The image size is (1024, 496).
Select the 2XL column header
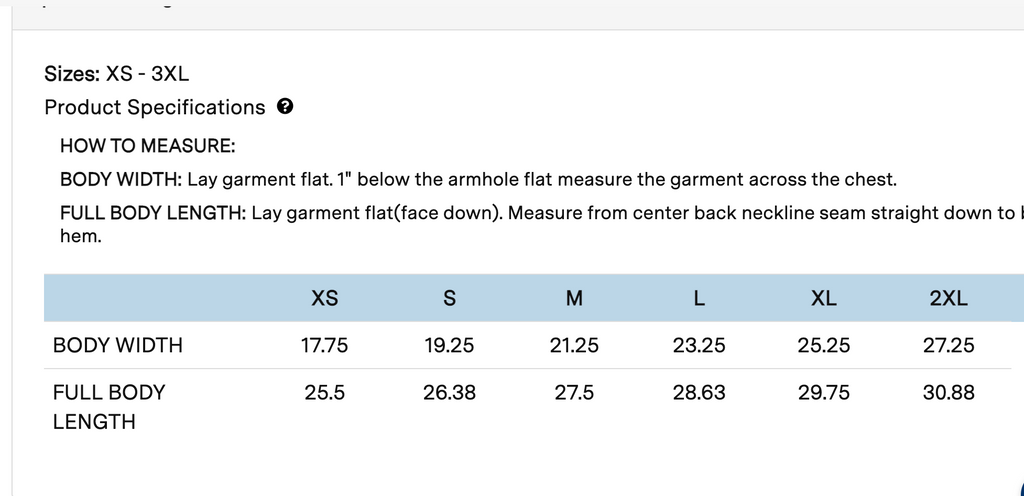(x=948, y=298)
